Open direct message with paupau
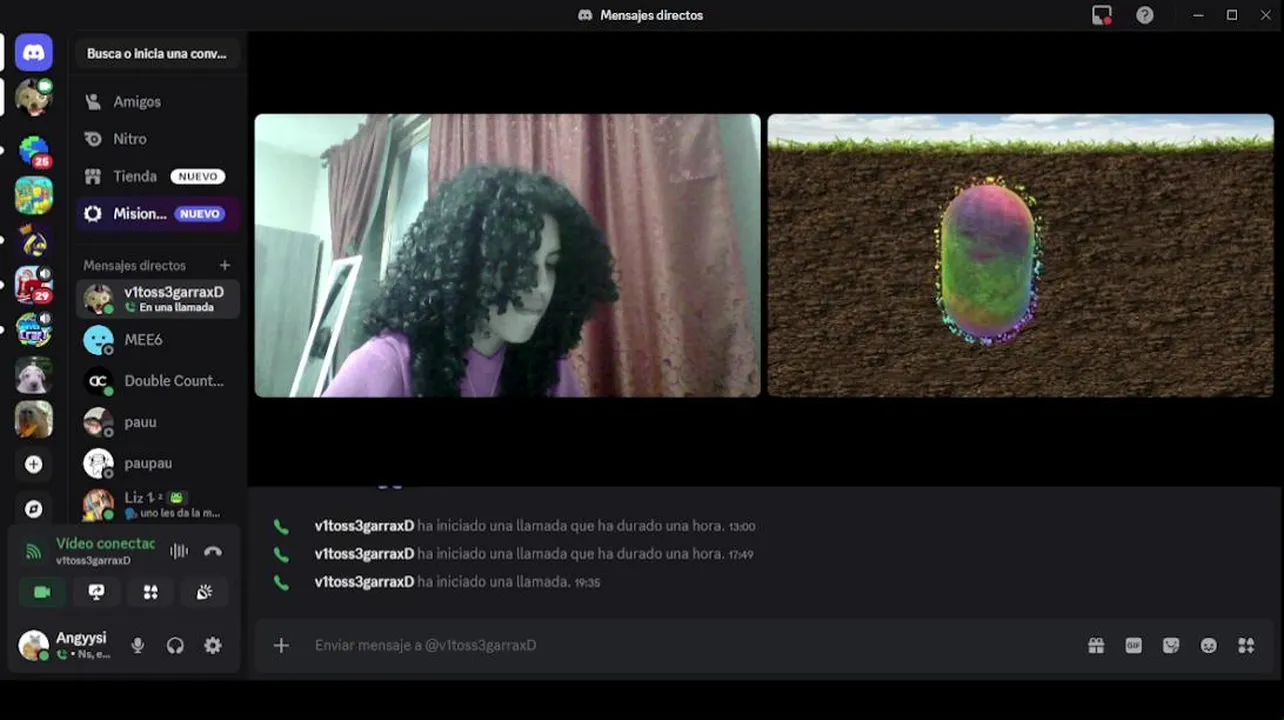The height and width of the screenshot is (720, 1284). tap(158, 463)
